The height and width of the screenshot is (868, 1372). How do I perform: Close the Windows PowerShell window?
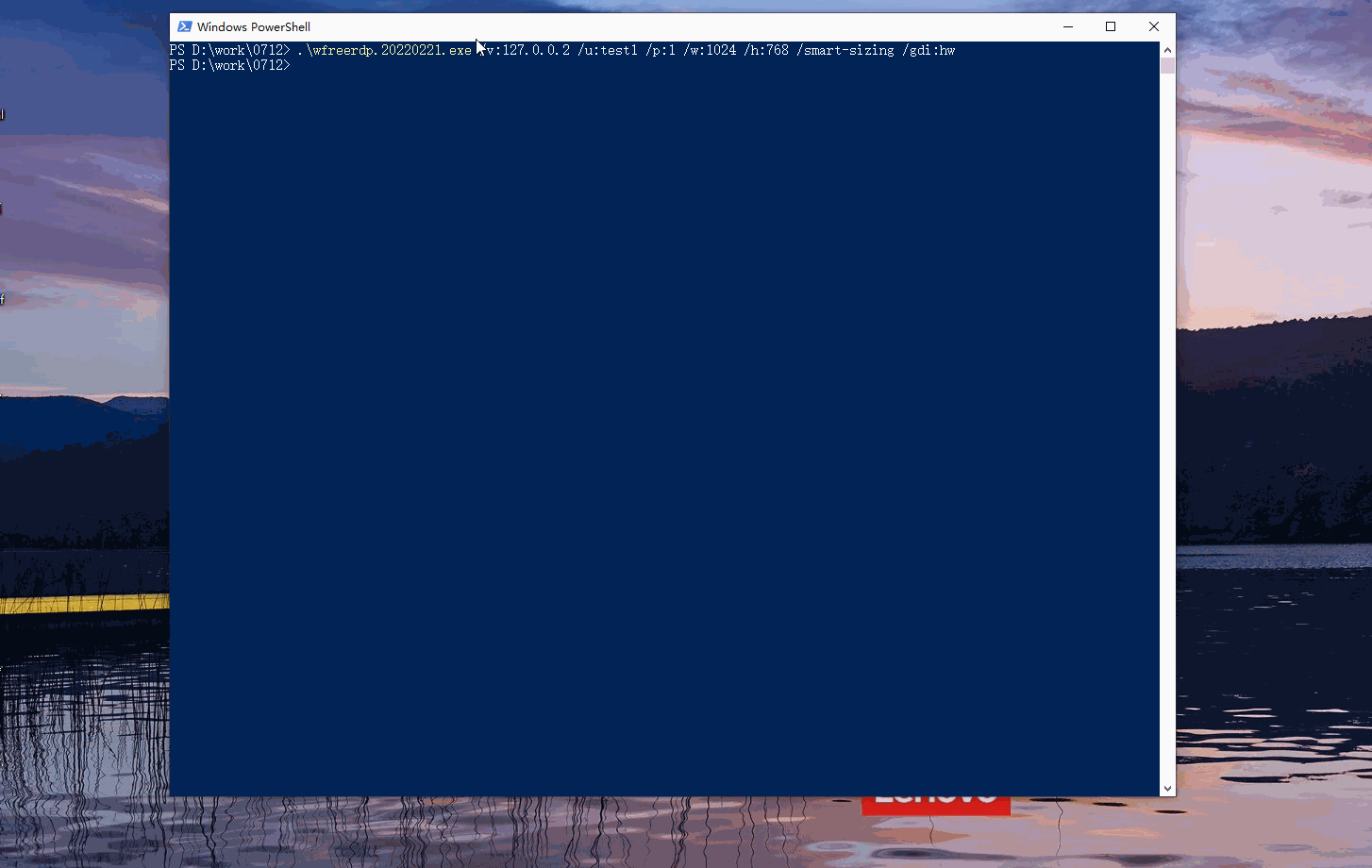(x=1154, y=26)
